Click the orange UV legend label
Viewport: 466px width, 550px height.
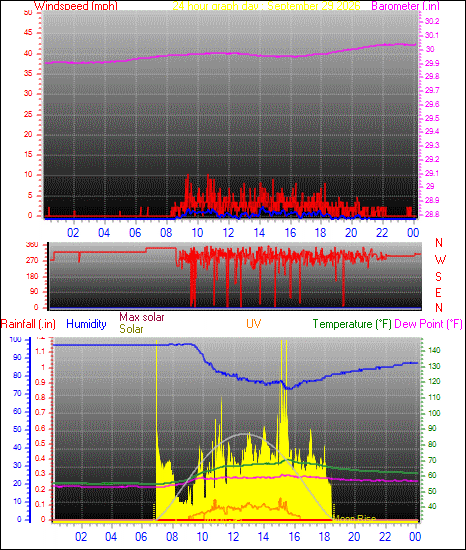tap(253, 323)
